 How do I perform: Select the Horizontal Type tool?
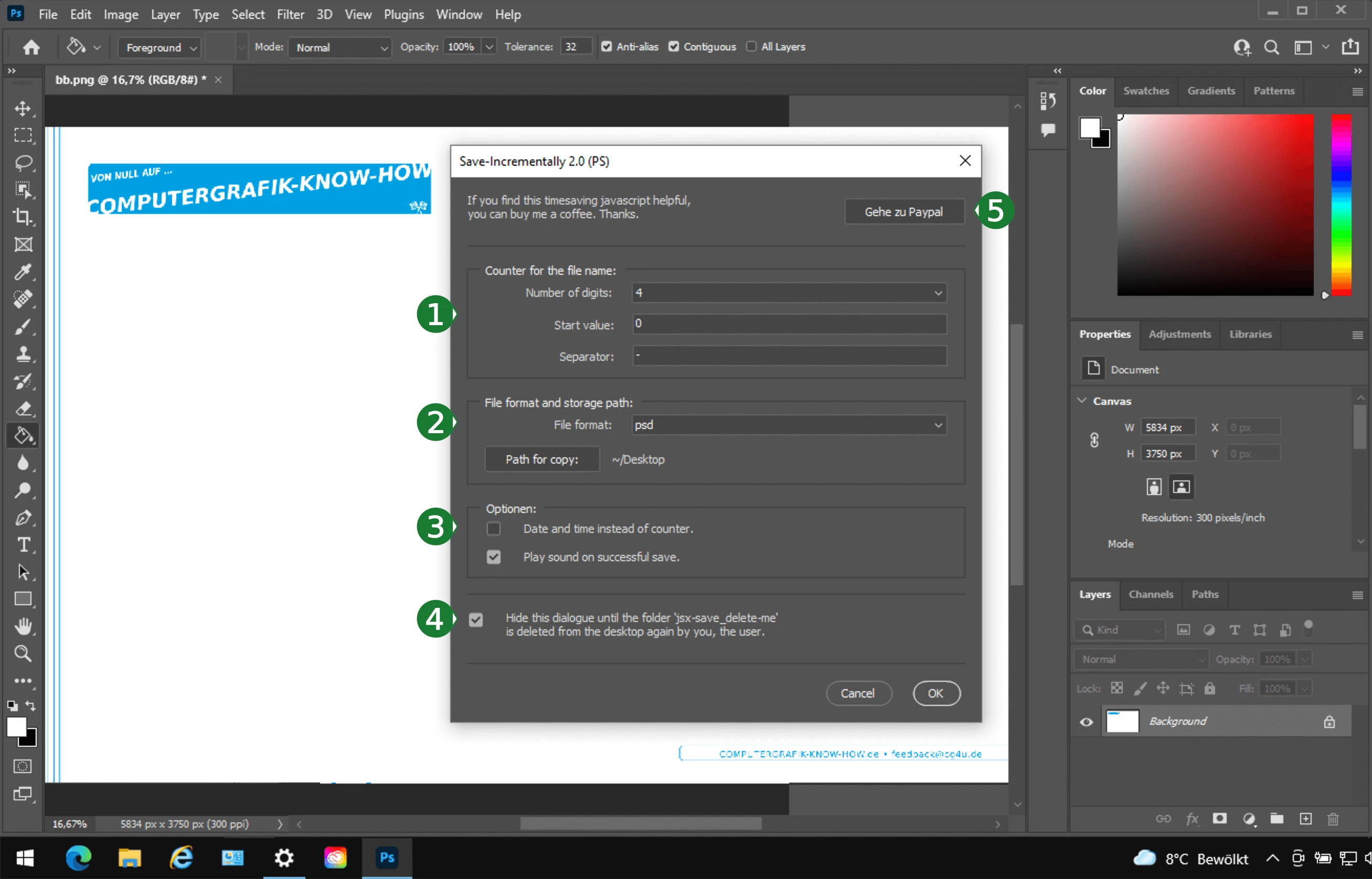tap(23, 544)
